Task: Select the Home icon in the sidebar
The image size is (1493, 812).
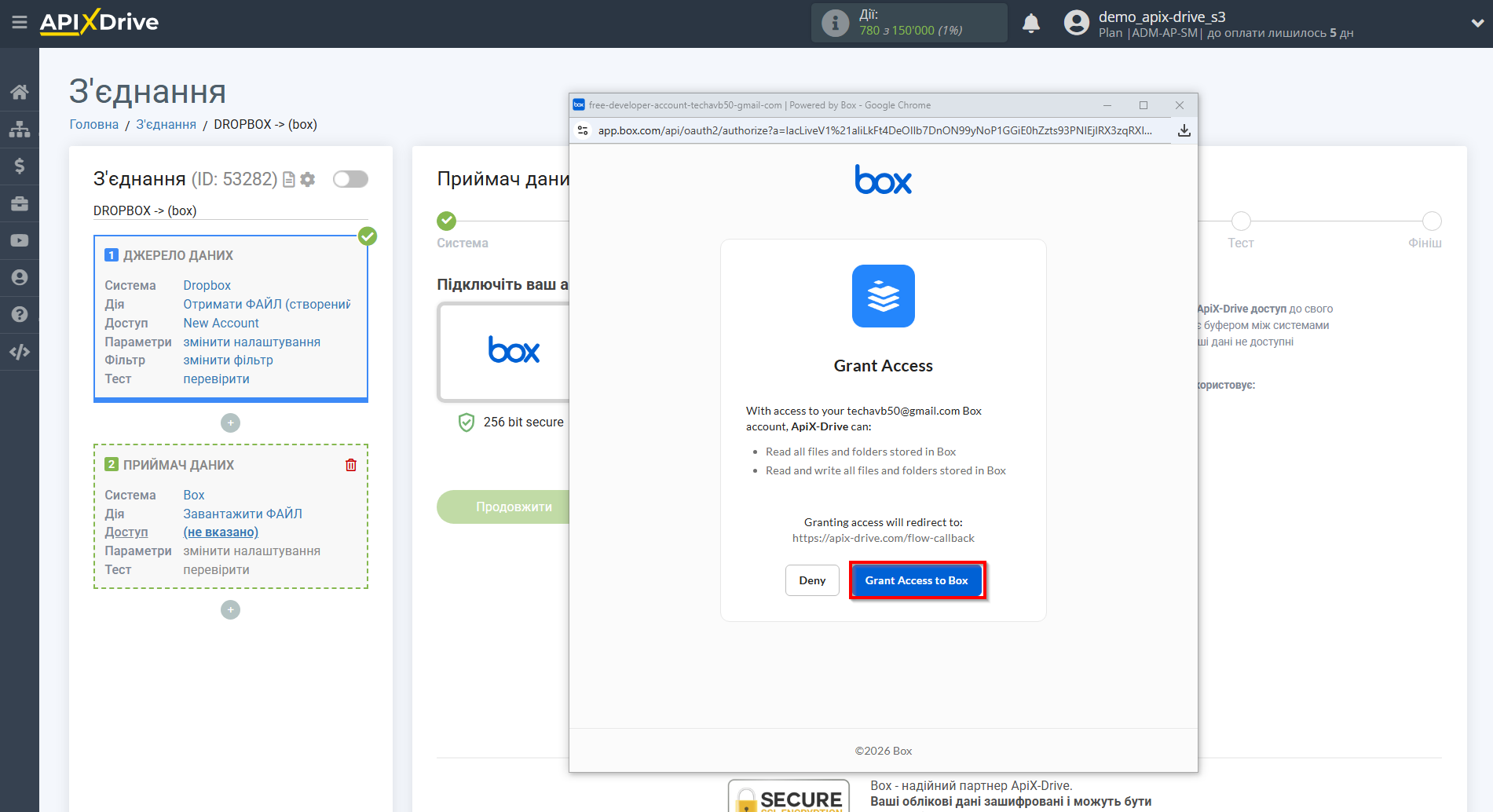Action: pos(20,91)
